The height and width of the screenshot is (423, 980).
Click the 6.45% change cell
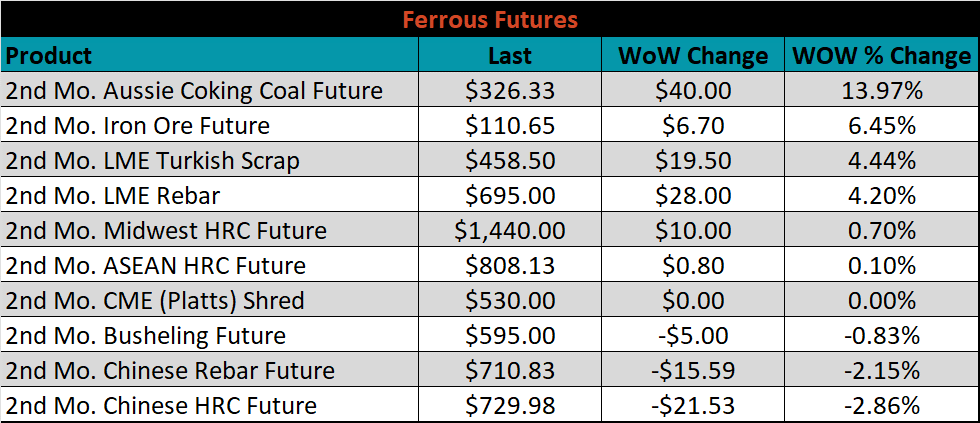point(882,125)
